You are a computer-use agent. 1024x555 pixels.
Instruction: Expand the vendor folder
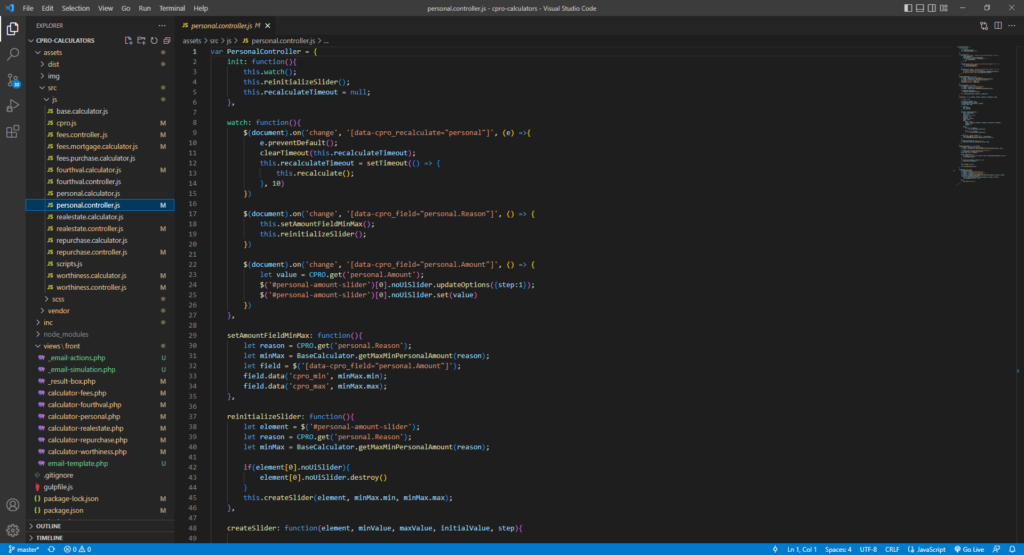42,311
